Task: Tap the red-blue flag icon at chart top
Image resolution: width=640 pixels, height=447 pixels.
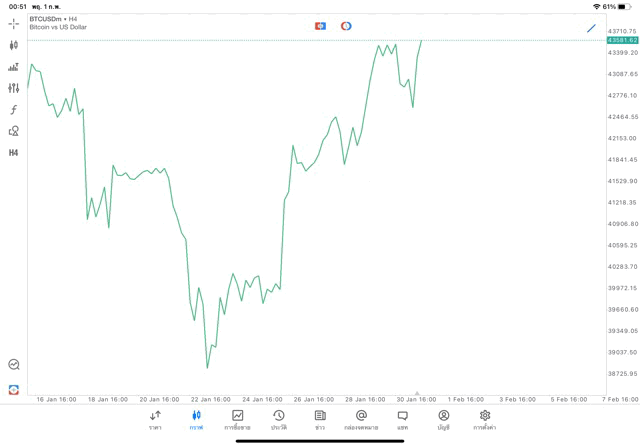Action: tap(320, 26)
